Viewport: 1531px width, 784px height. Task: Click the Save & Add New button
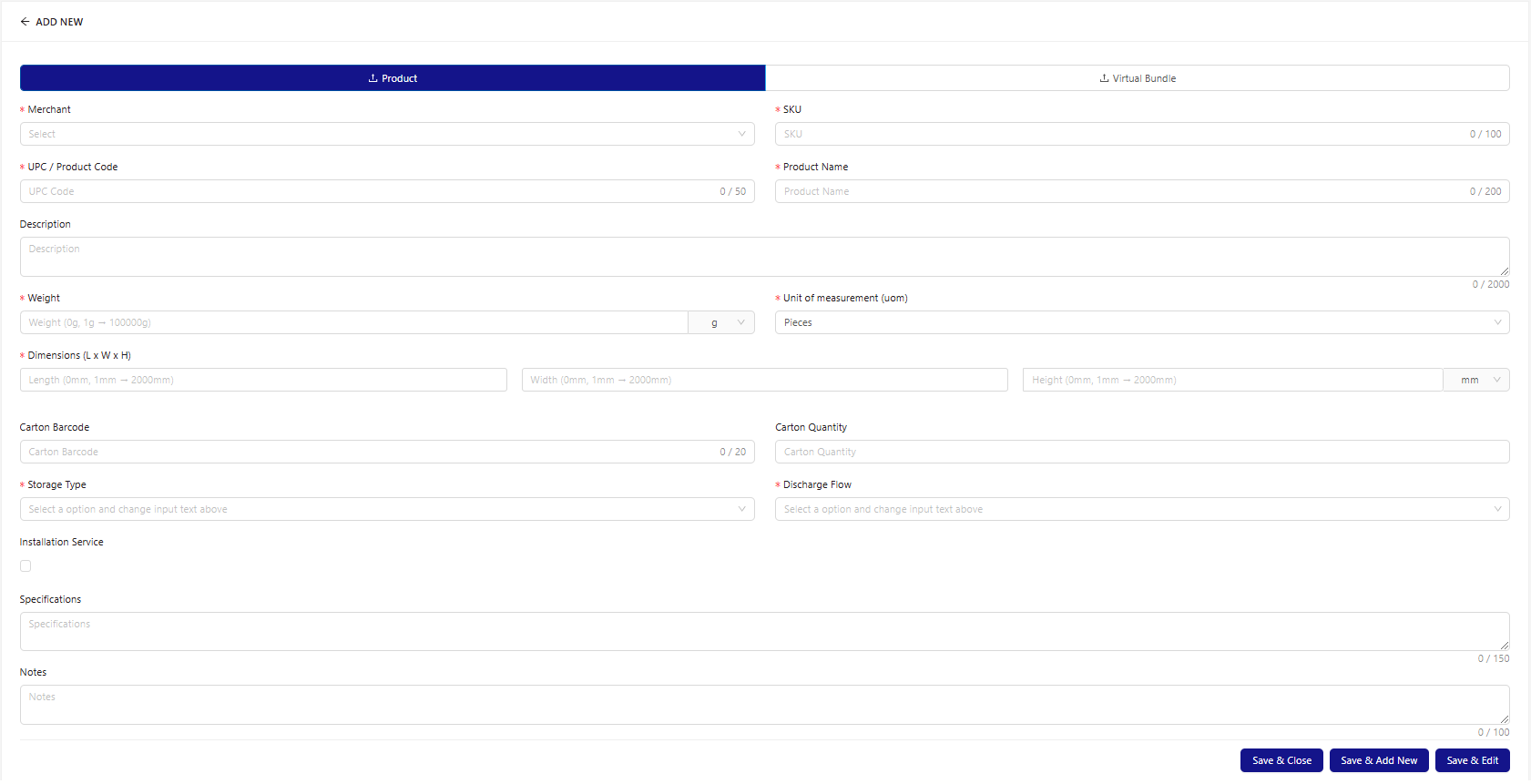click(1379, 760)
